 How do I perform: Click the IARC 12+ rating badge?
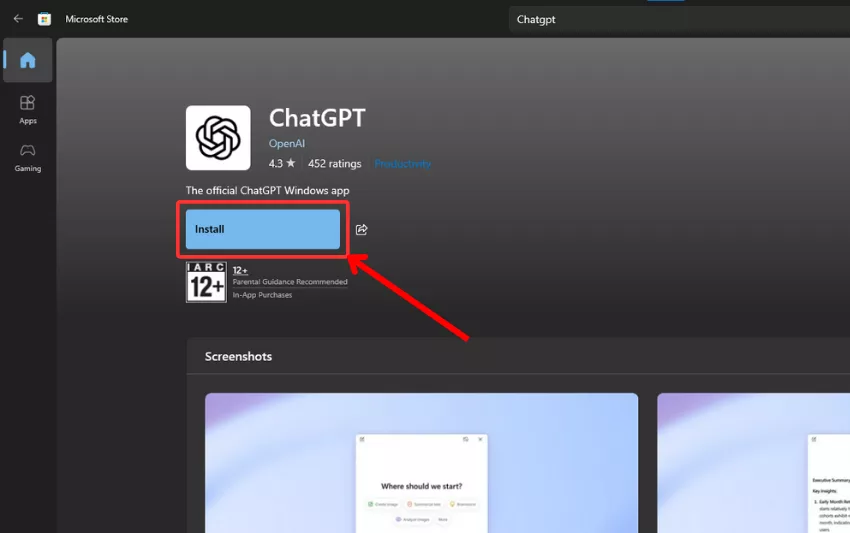click(206, 282)
